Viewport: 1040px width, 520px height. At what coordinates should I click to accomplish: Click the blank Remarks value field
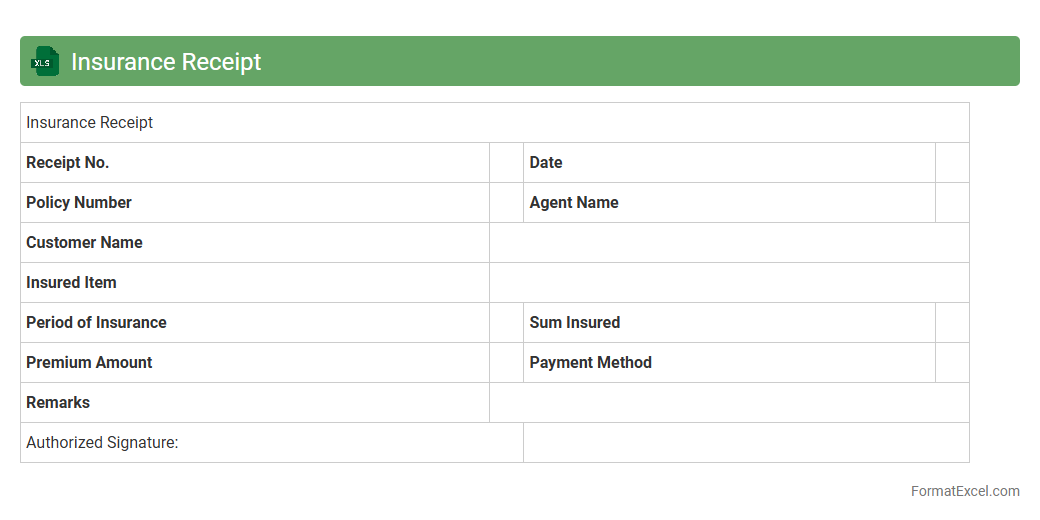click(729, 403)
